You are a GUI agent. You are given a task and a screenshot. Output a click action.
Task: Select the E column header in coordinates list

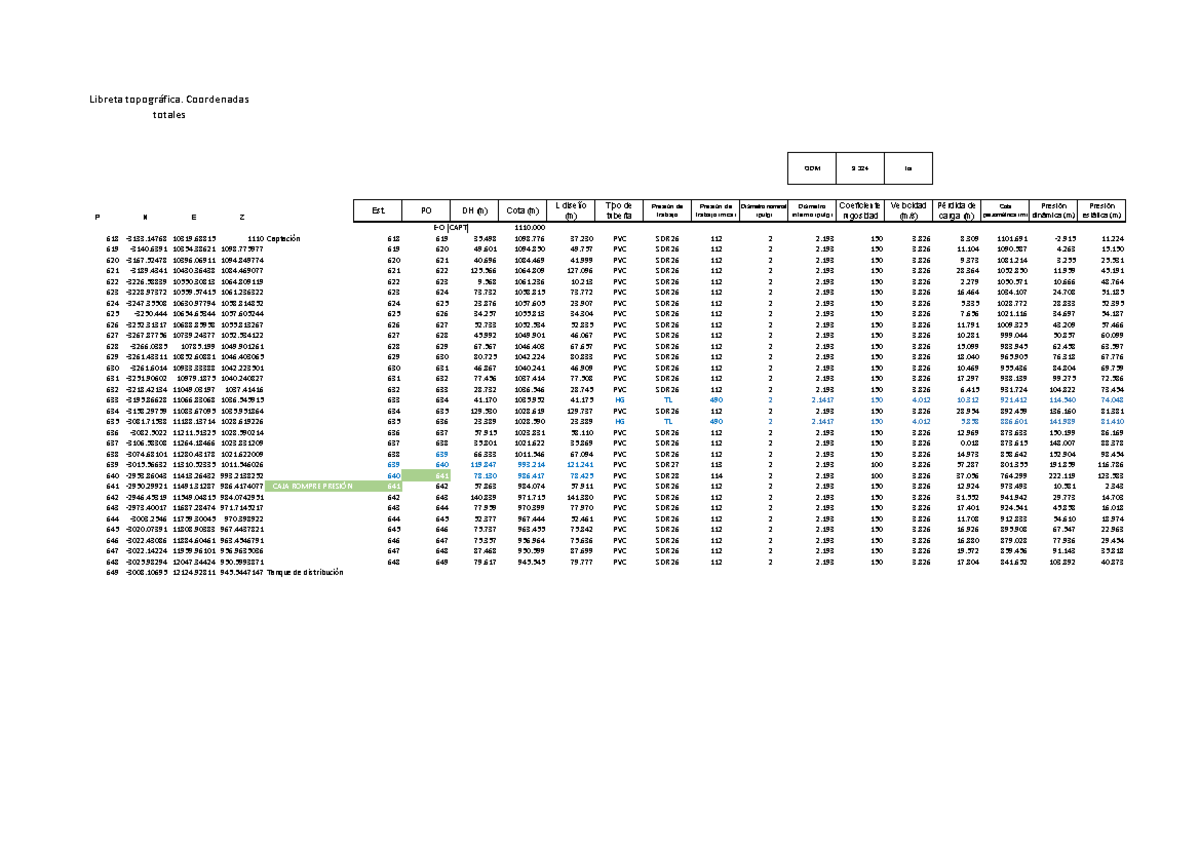(194, 218)
